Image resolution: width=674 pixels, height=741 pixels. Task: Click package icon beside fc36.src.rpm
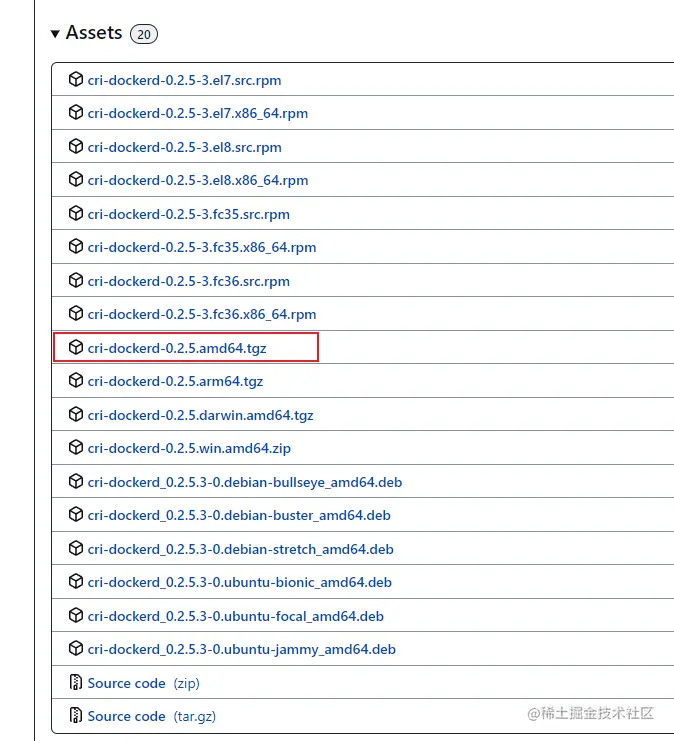coord(76,281)
